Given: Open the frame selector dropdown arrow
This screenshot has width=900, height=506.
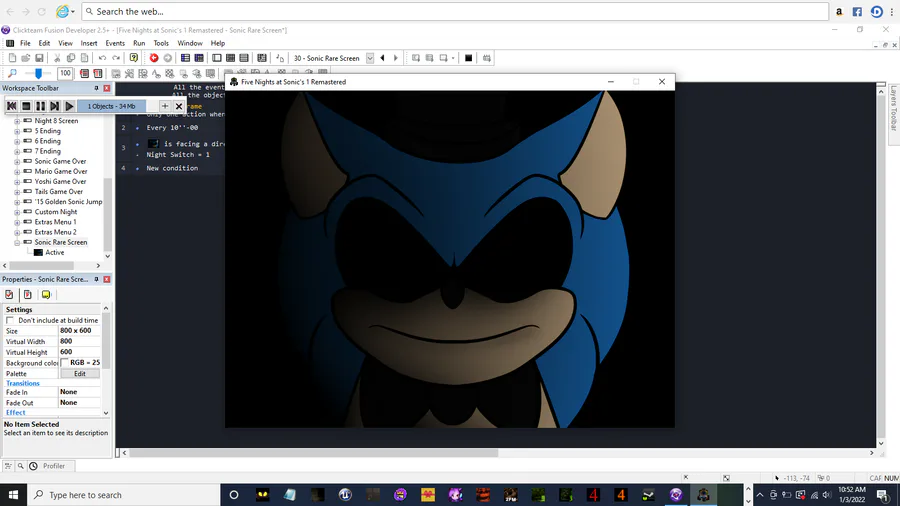Looking at the screenshot, I should 370,58.
